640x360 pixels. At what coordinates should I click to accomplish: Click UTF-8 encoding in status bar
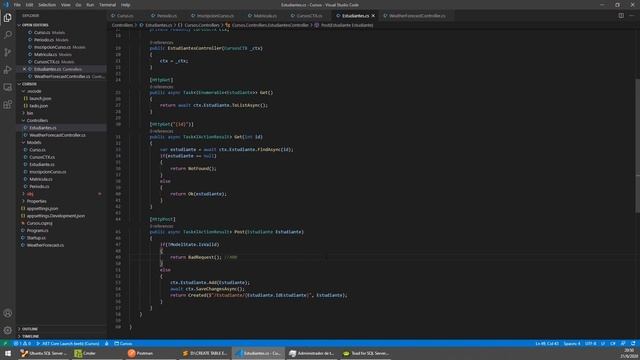591,344
